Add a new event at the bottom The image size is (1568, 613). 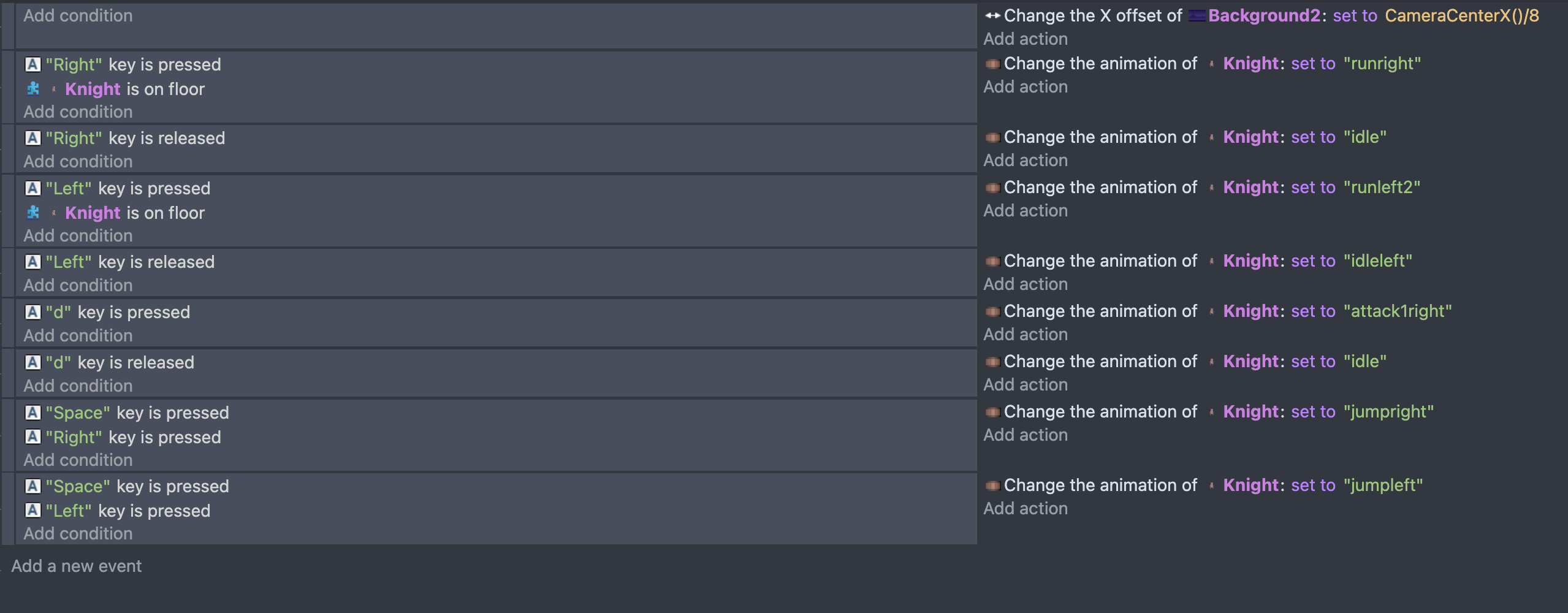coord(76,566)
